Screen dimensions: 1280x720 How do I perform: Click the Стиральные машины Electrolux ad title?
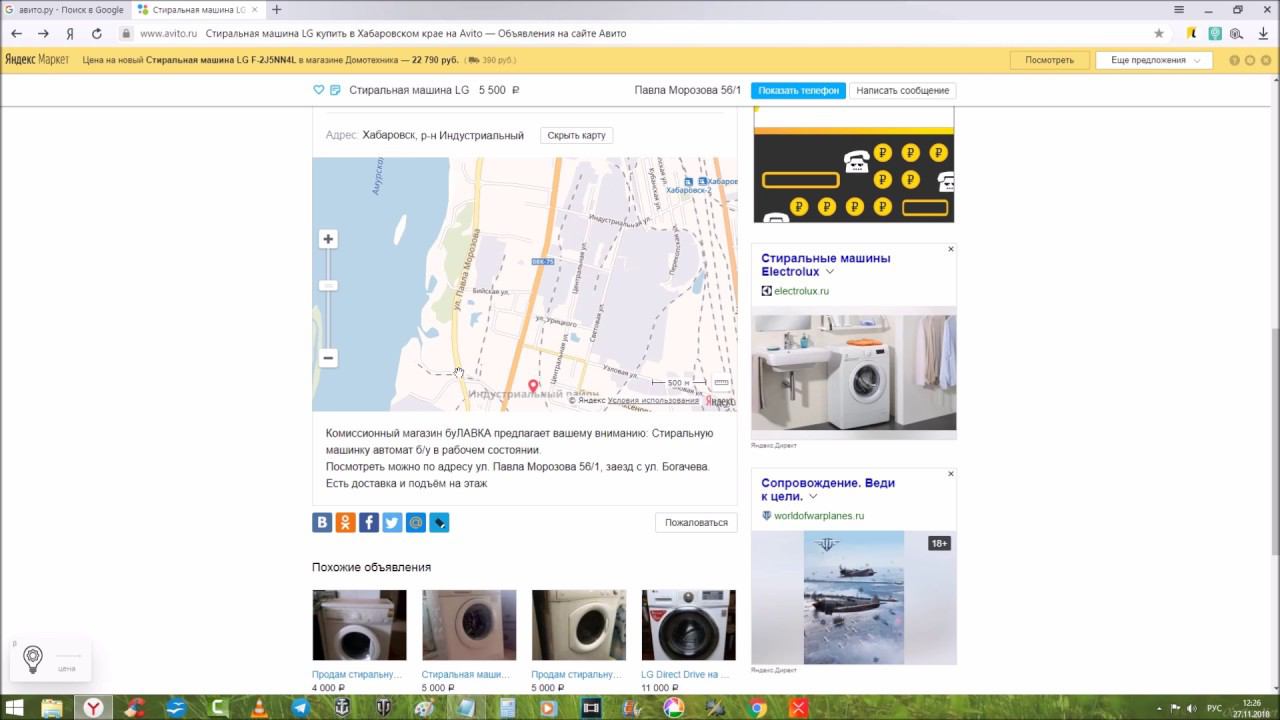click(826, 265)
